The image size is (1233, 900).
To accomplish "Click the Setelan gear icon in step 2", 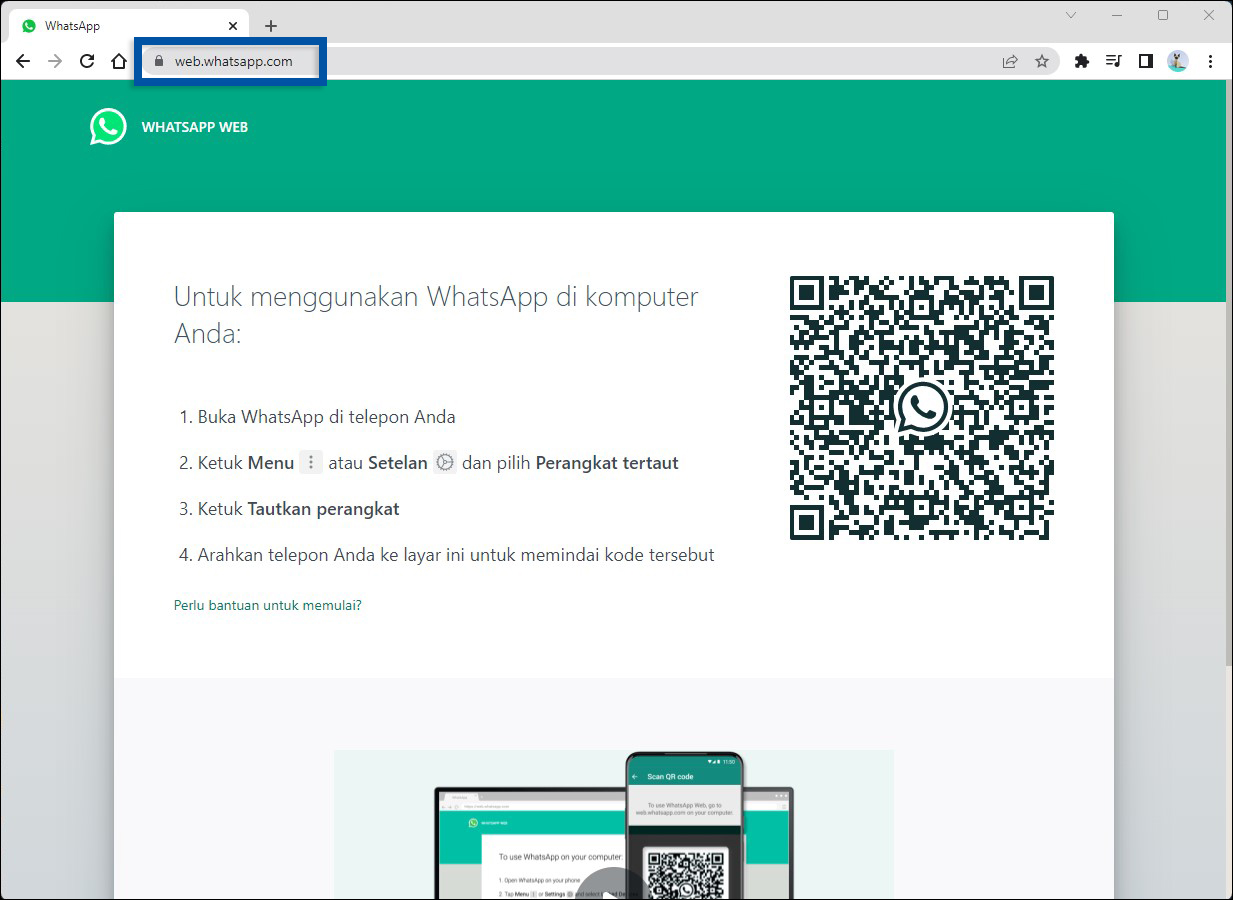I will click(x=444, y=462).
